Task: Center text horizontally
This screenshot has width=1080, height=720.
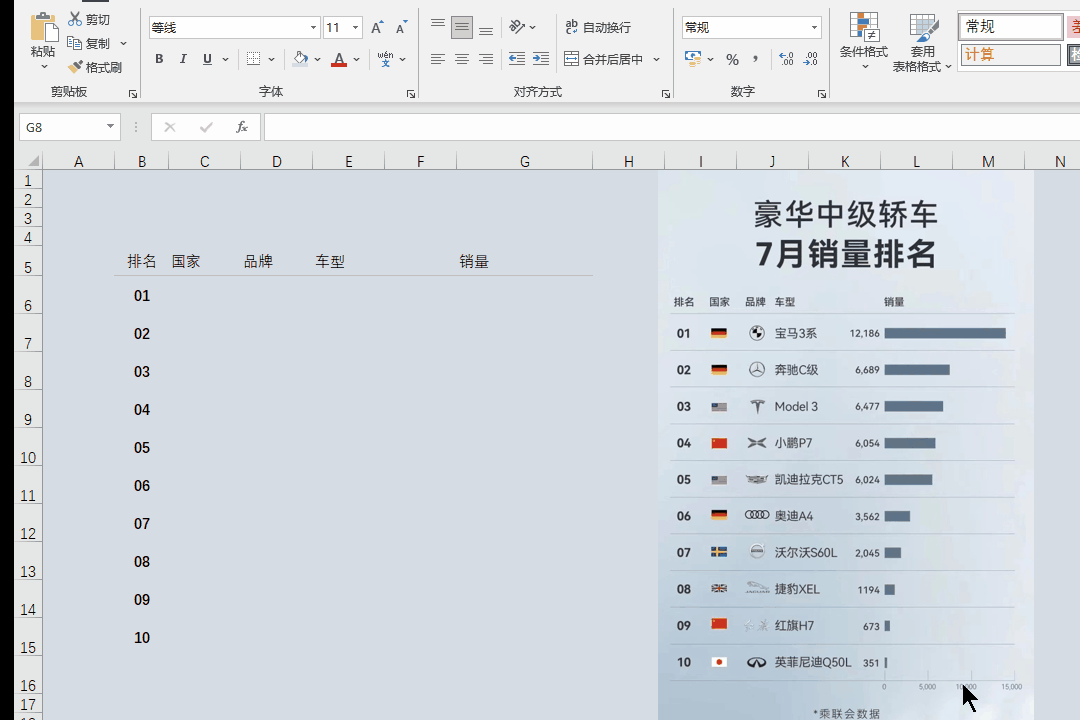Action: click(x=461, y=59)
